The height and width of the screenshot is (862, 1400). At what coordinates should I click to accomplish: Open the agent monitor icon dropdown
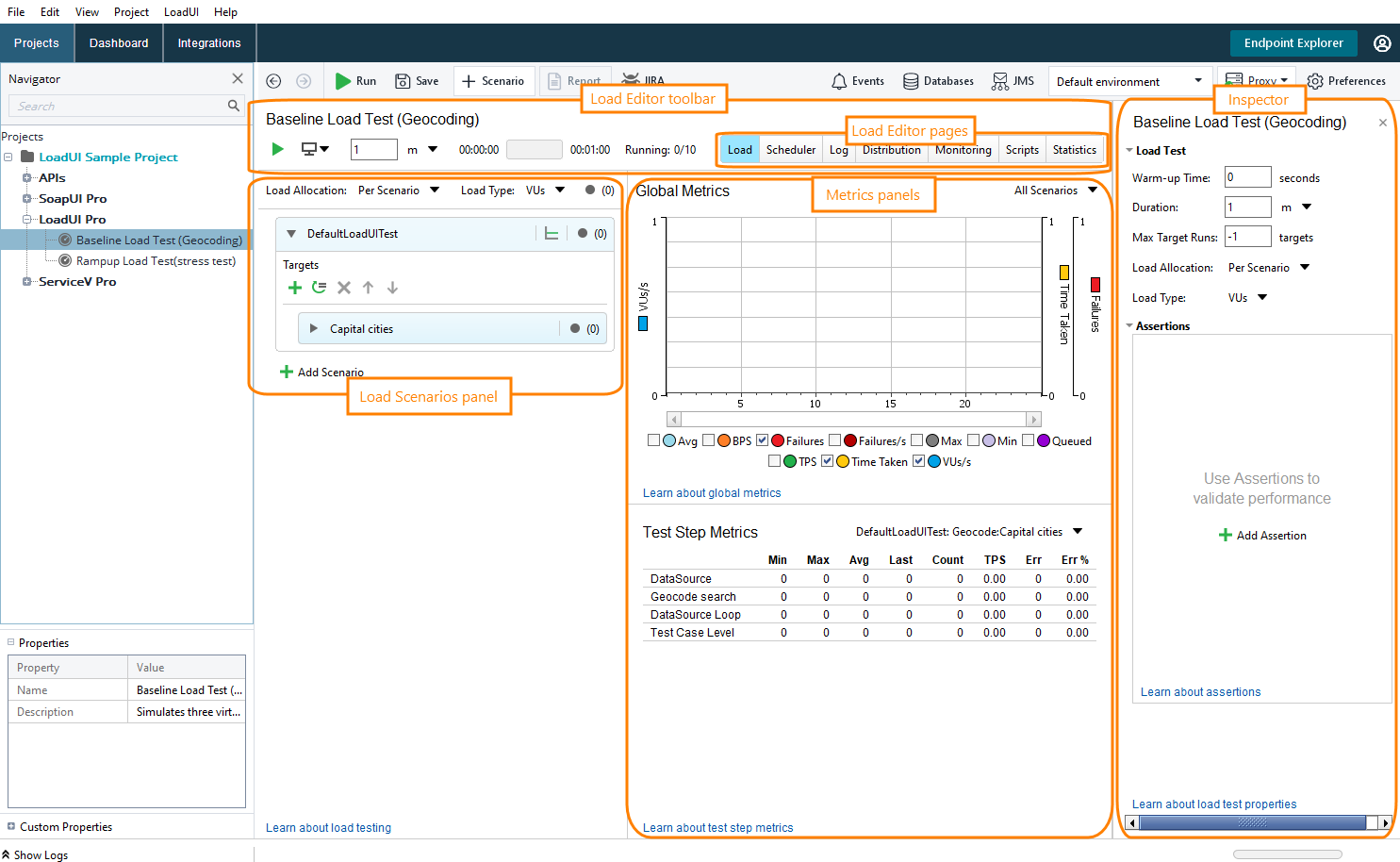click(315, 149)
